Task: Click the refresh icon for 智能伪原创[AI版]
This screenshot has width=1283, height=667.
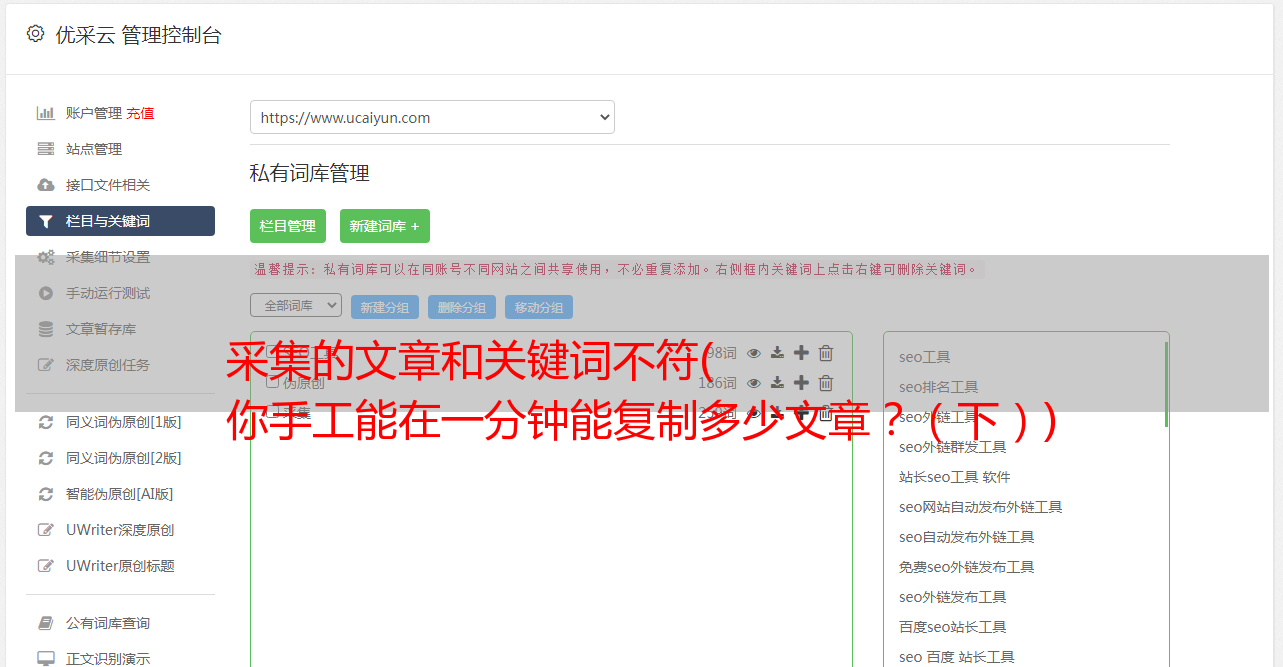Action: click(x=46, y=494)
